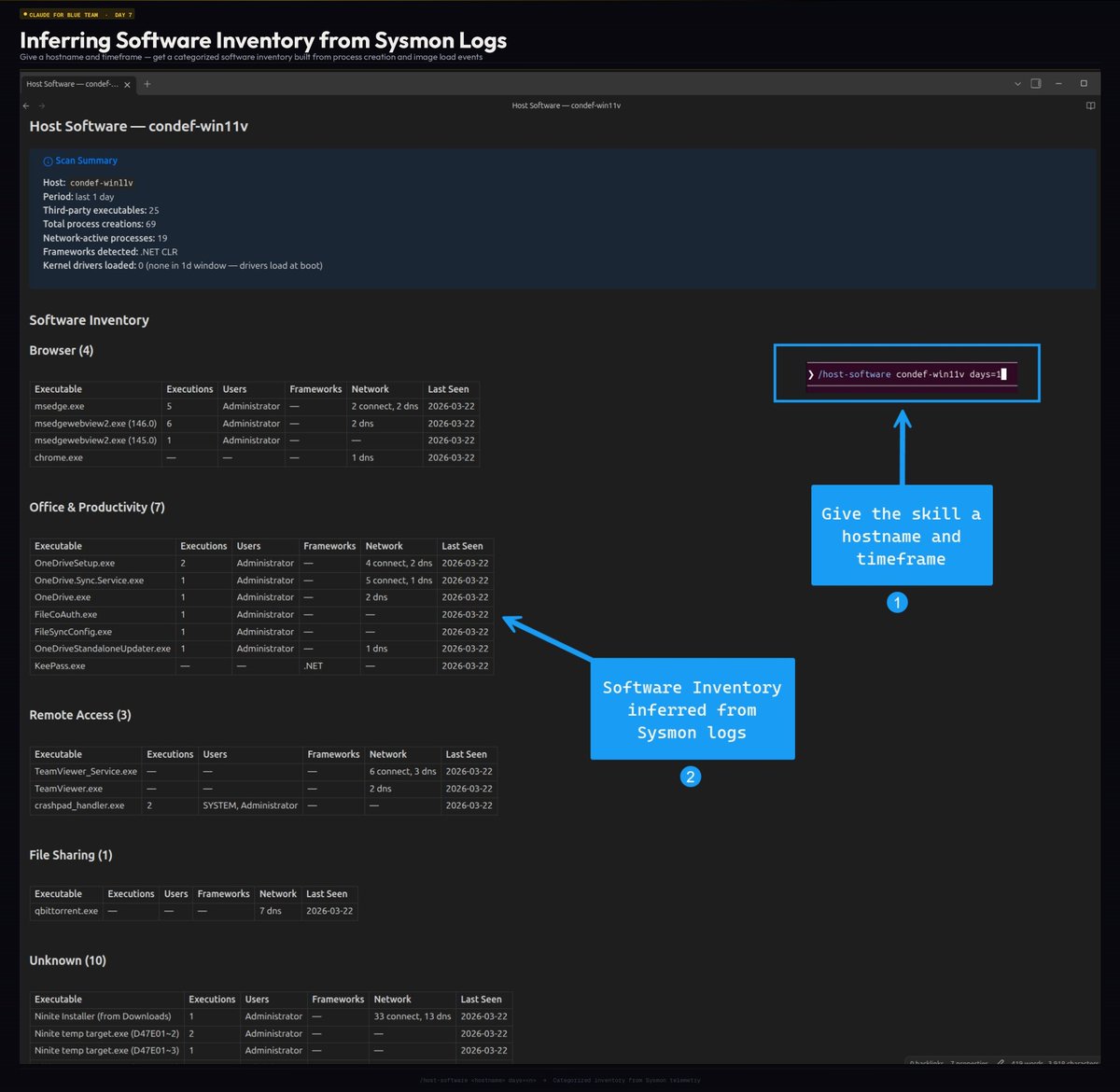The height and width of the screenshot is (1092, 1120).
Task: Click Ninite Installer (from Downloads) cell
Action: click(x=107, y=1016)
